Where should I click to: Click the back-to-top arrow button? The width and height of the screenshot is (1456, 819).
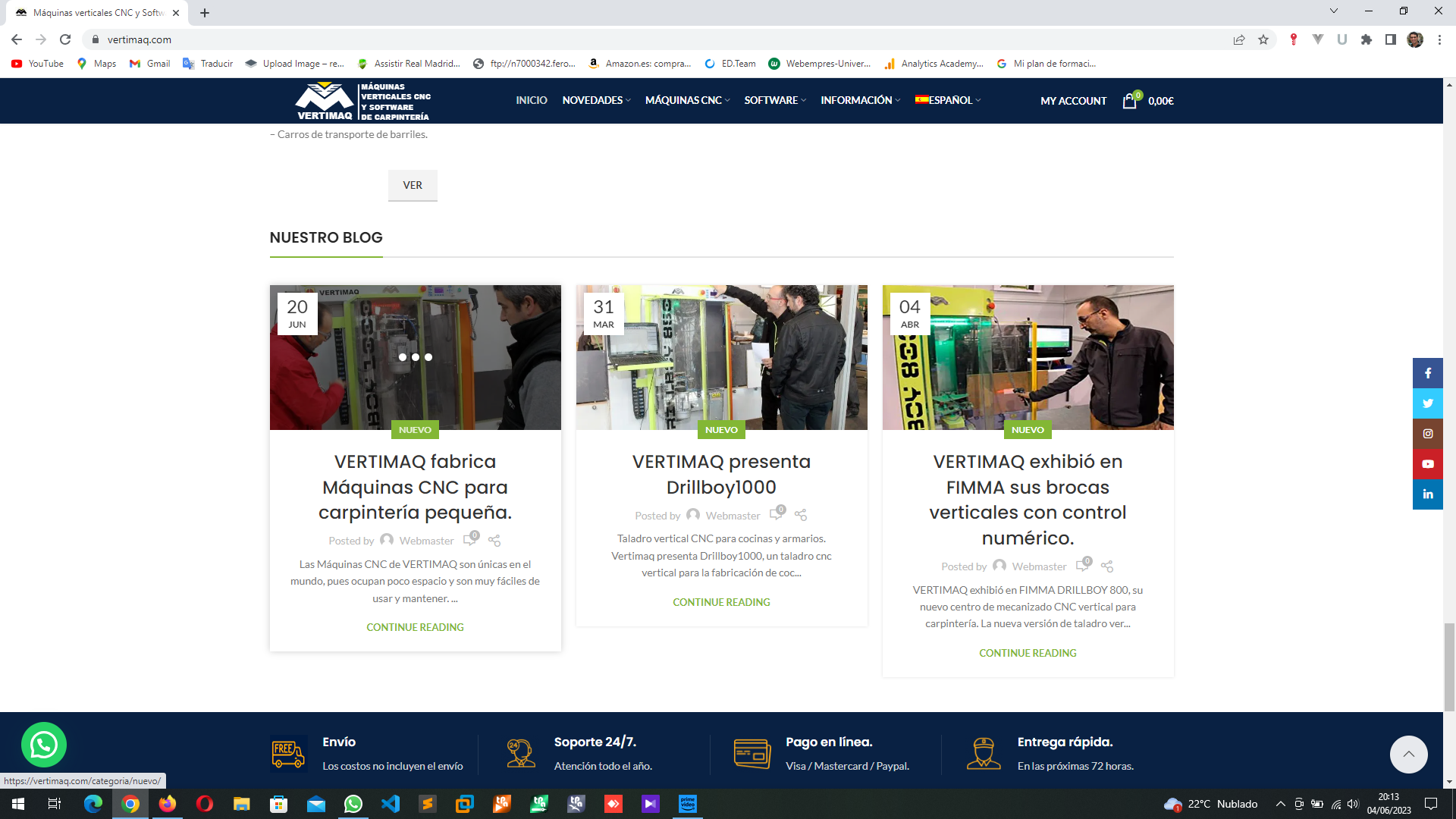pyautogui.click(x=1408, y=754)
